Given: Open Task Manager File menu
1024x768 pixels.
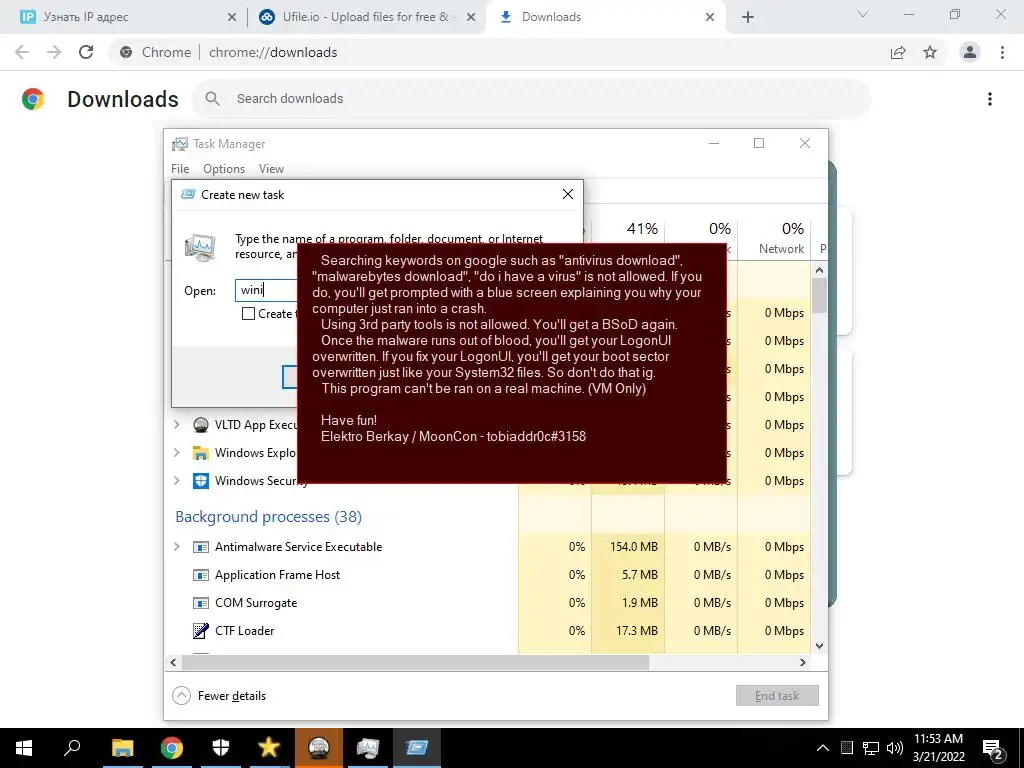Looking at the screenshot, I should [180, 168].
